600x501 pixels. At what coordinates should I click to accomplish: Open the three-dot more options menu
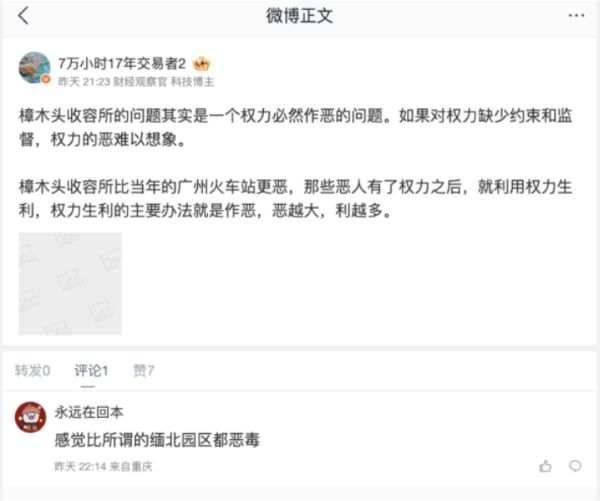(x=576, y=16)
